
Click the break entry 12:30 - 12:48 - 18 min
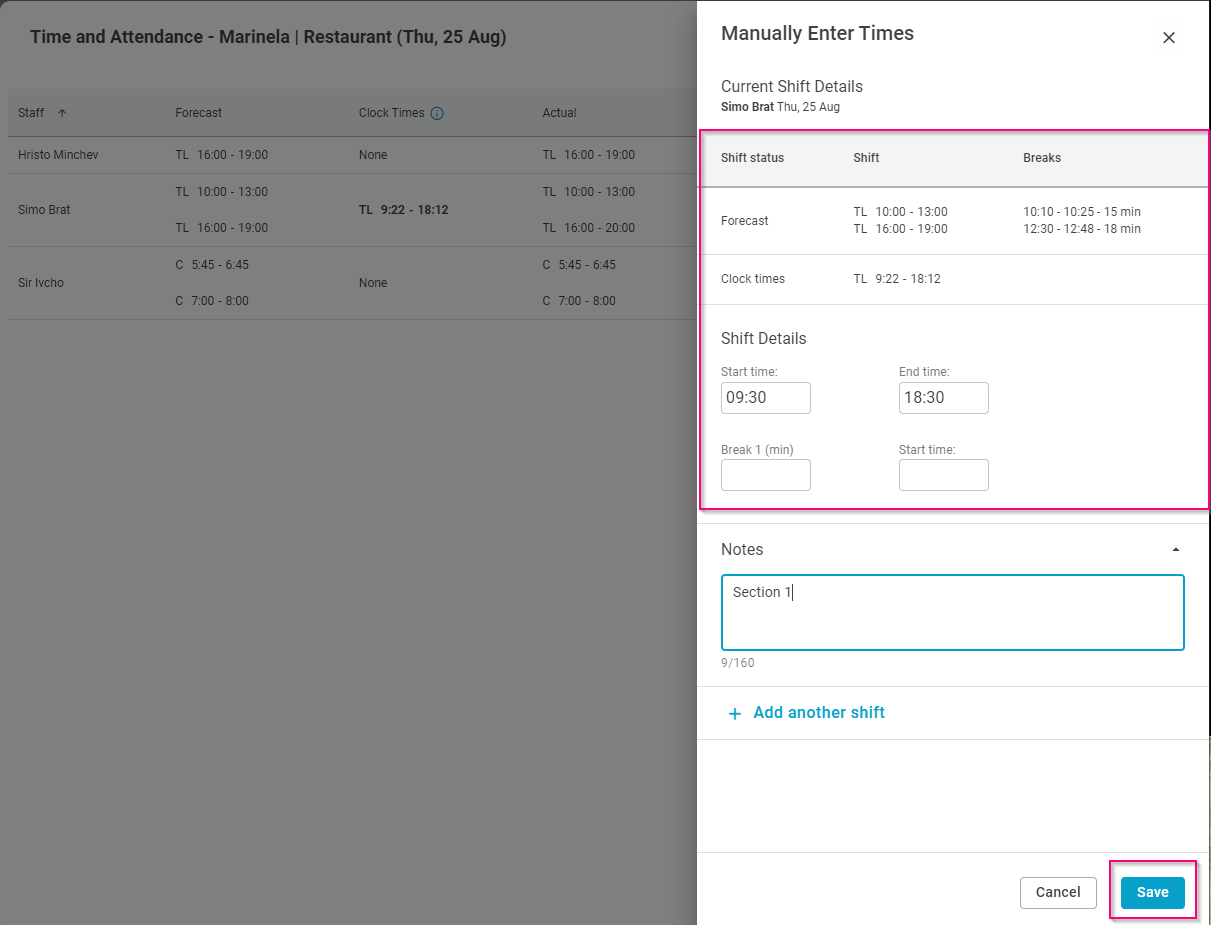click(1082, 229)
